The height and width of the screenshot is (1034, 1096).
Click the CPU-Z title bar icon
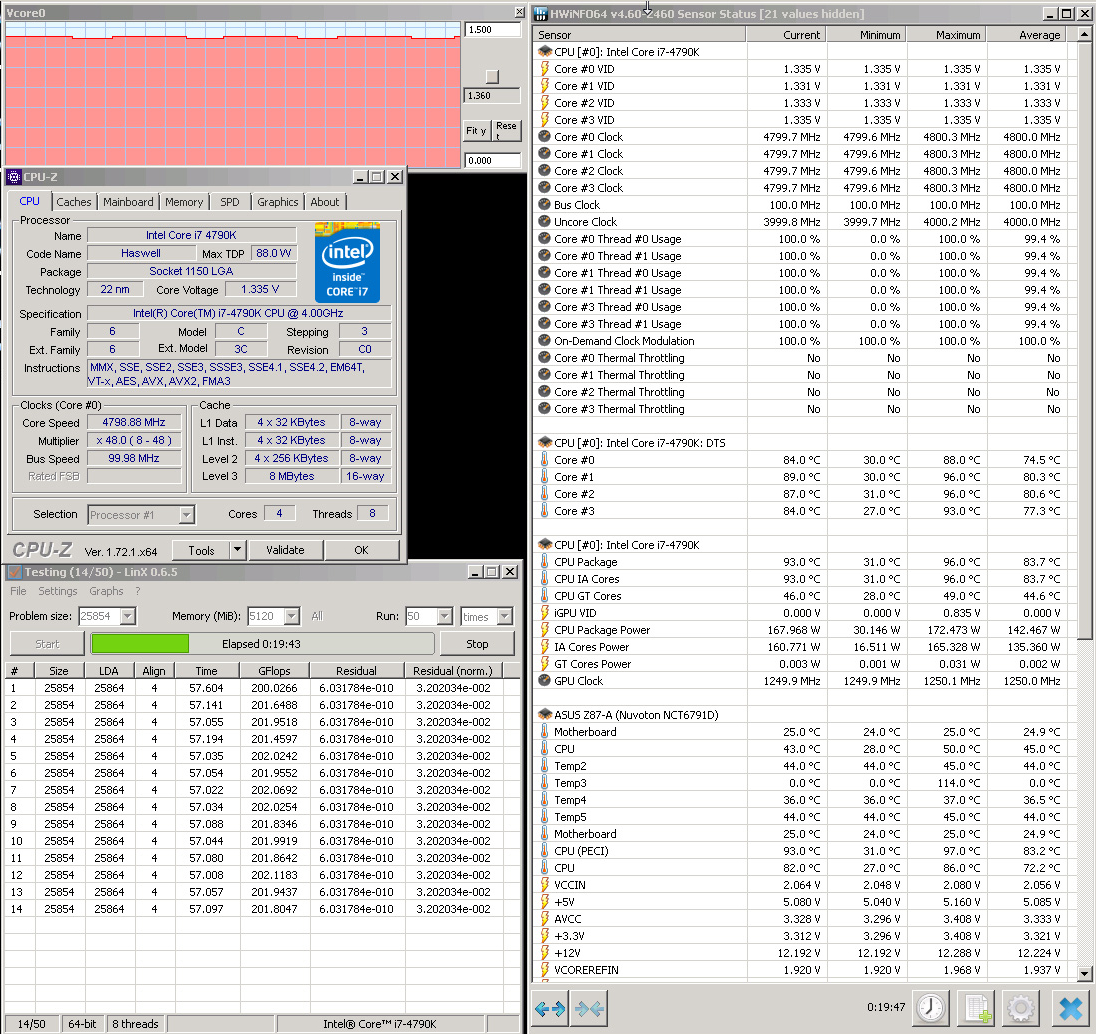(13, 177)
